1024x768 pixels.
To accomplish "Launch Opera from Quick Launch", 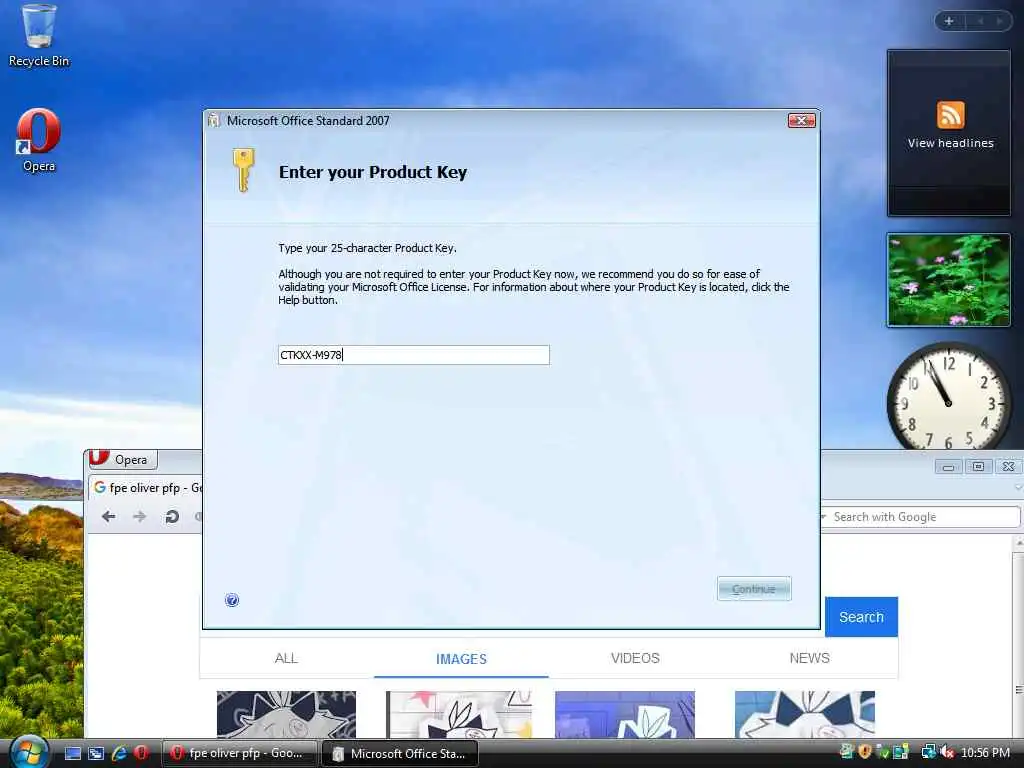I will 141,753.
